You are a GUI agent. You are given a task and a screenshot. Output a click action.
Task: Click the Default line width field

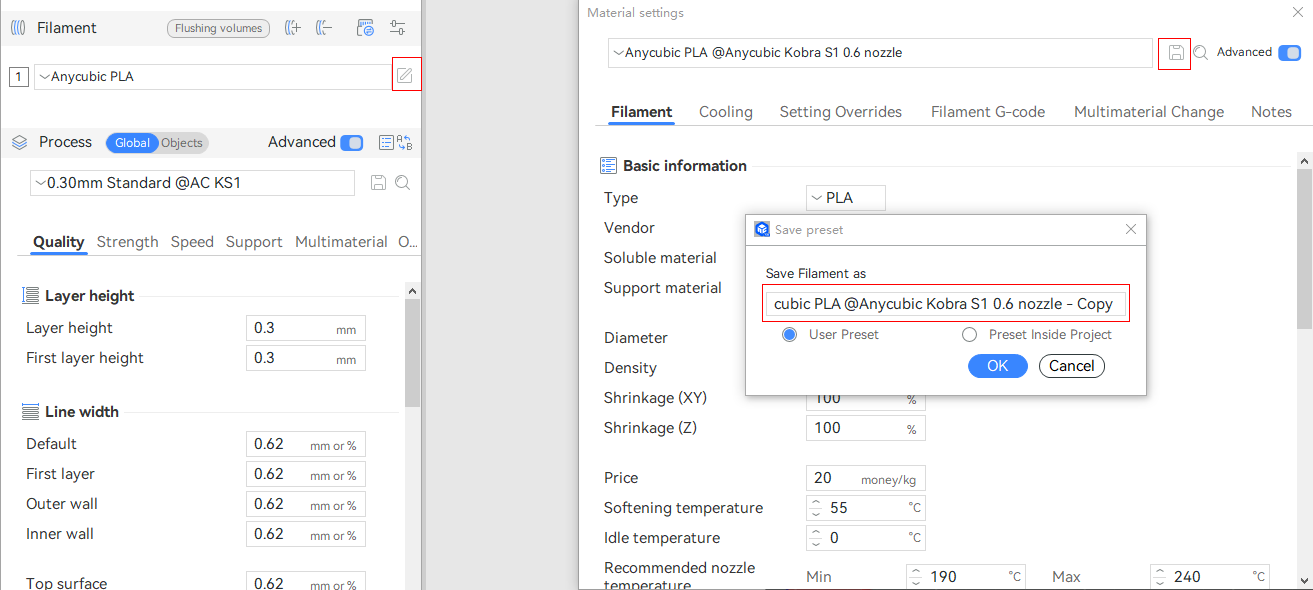(306, 444)
